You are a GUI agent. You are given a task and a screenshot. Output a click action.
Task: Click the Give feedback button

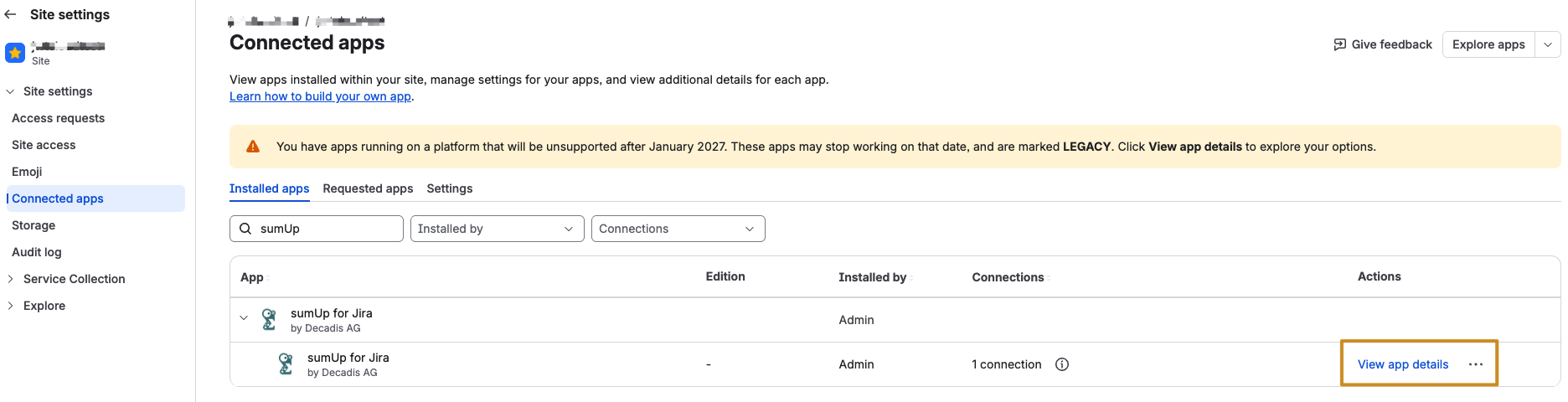[1383, 44]
